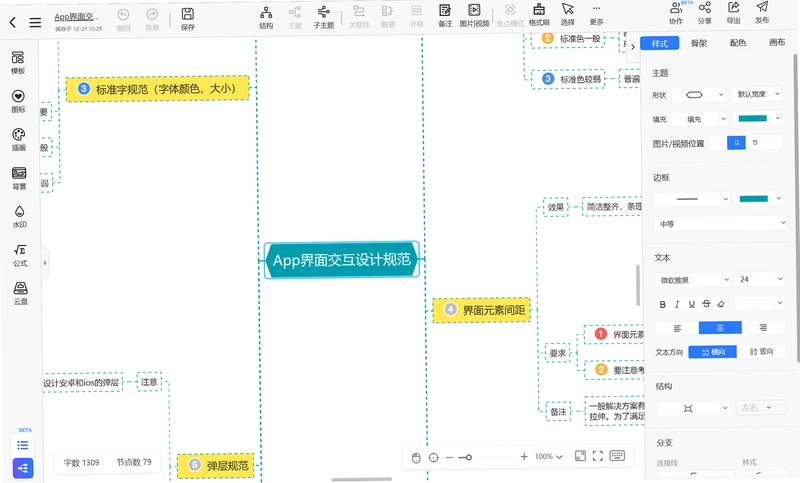Select the 标准字规范 topic node
Image resolution: width=800 pixels, height=483 pixels.
(x=158, y=89)
